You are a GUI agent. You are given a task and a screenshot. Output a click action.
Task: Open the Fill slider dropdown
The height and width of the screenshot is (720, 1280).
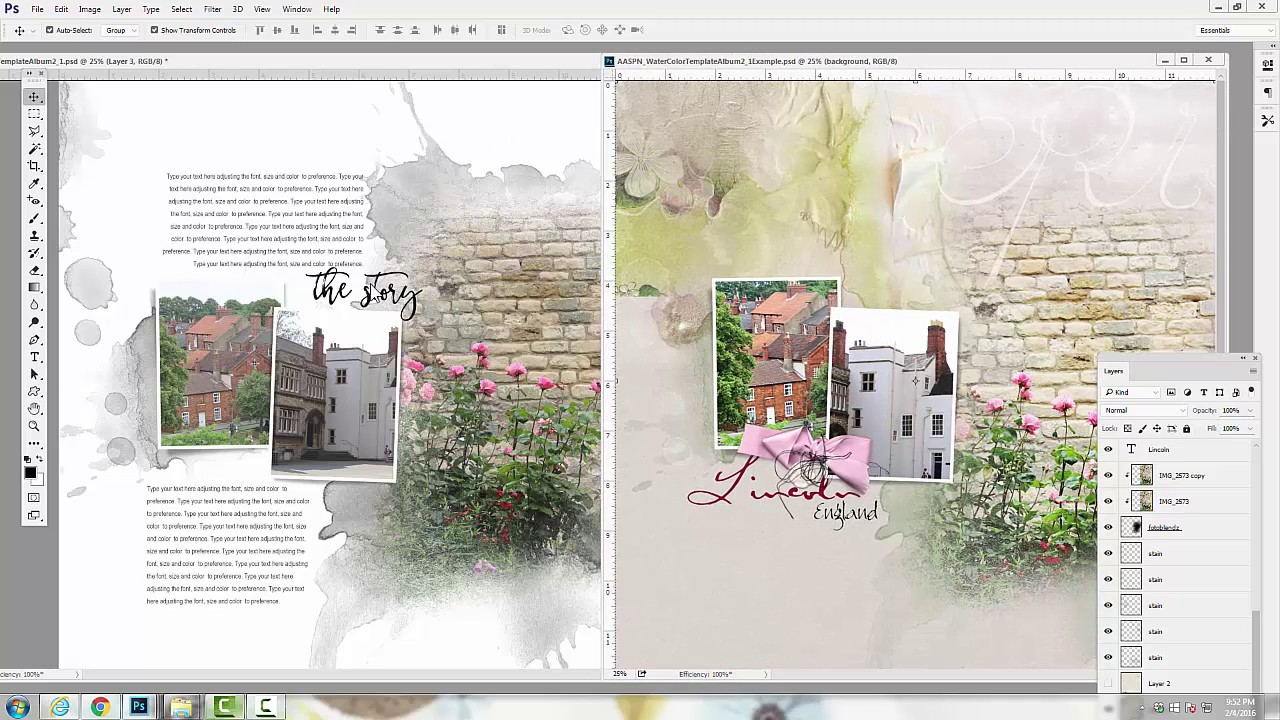(x=1250, y=429)
